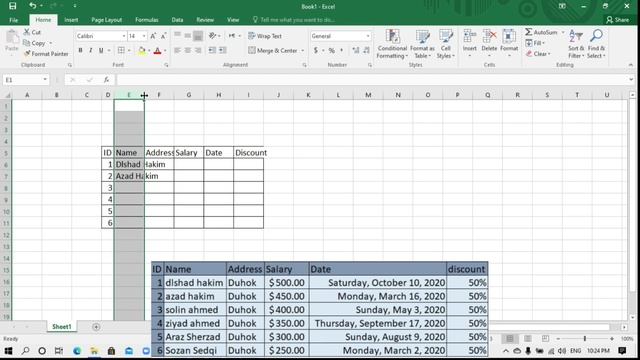Add a new sheet with plus button
The width and height of the screenshot is (640, 360).
click(x=96, y=327)
